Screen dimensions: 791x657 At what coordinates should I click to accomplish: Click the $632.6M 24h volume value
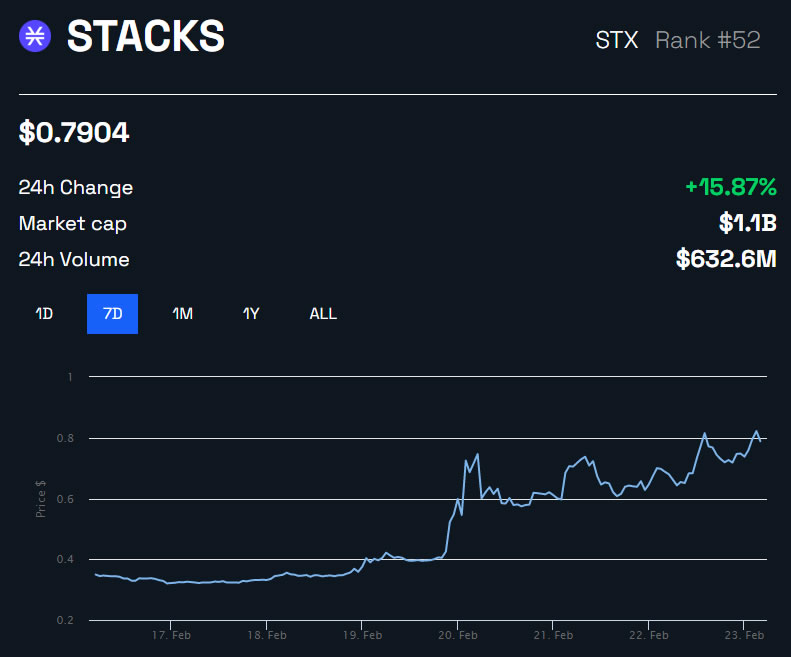[726, 259]
